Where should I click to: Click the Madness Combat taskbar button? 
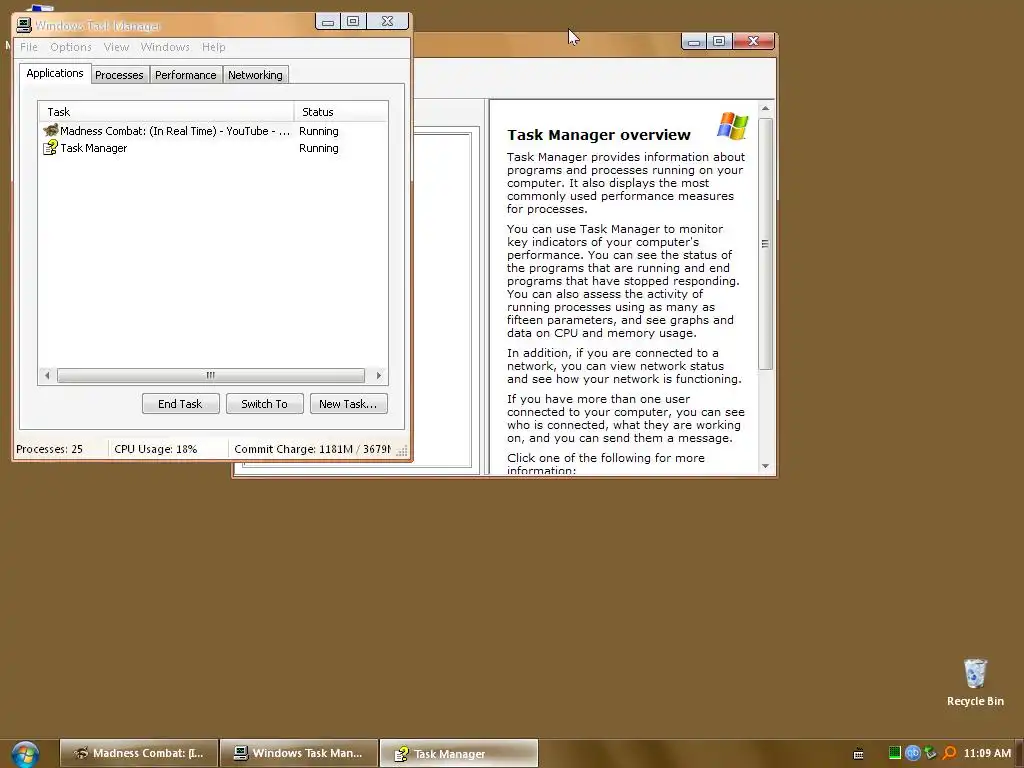tap(138, 754)
